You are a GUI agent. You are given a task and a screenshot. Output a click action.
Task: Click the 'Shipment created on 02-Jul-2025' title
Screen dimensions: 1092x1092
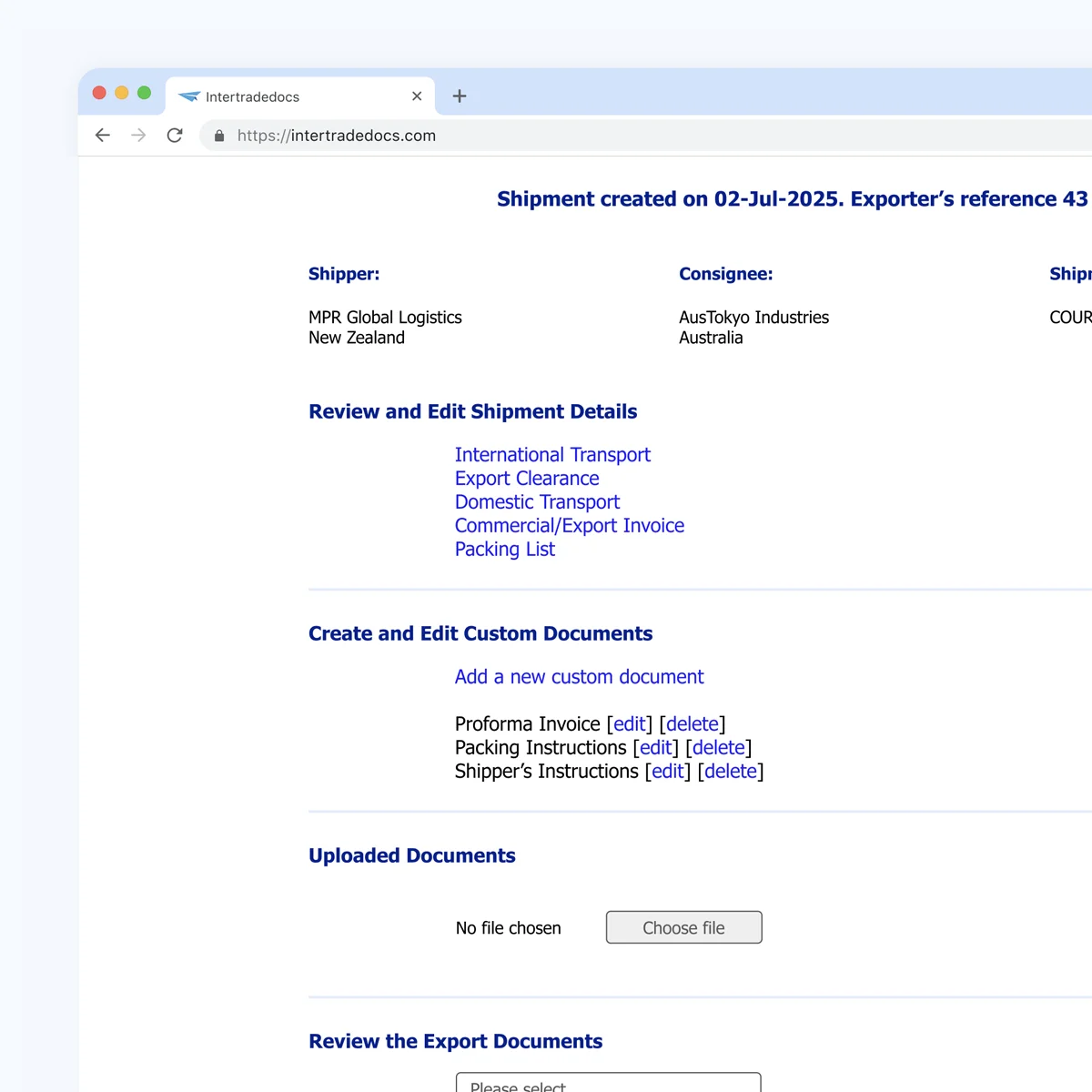click(670, 199)
